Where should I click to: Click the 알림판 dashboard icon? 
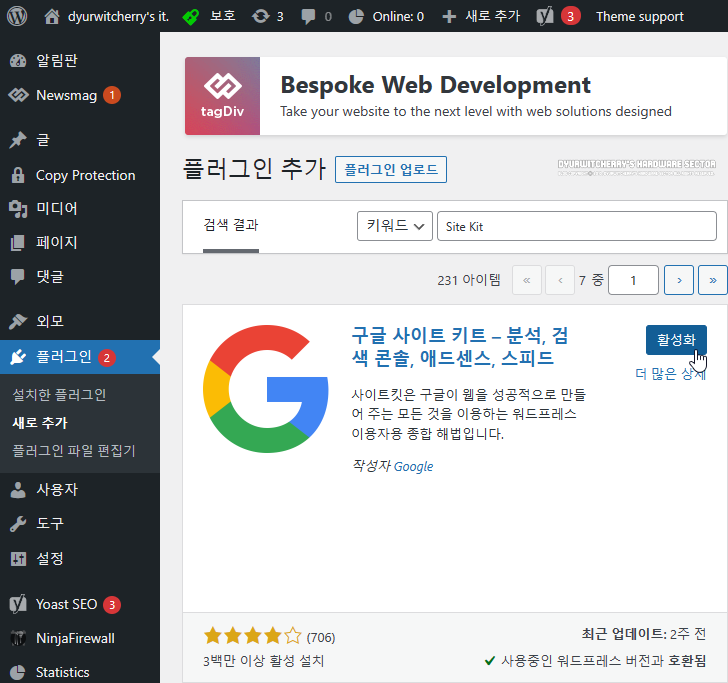[18, 61]
